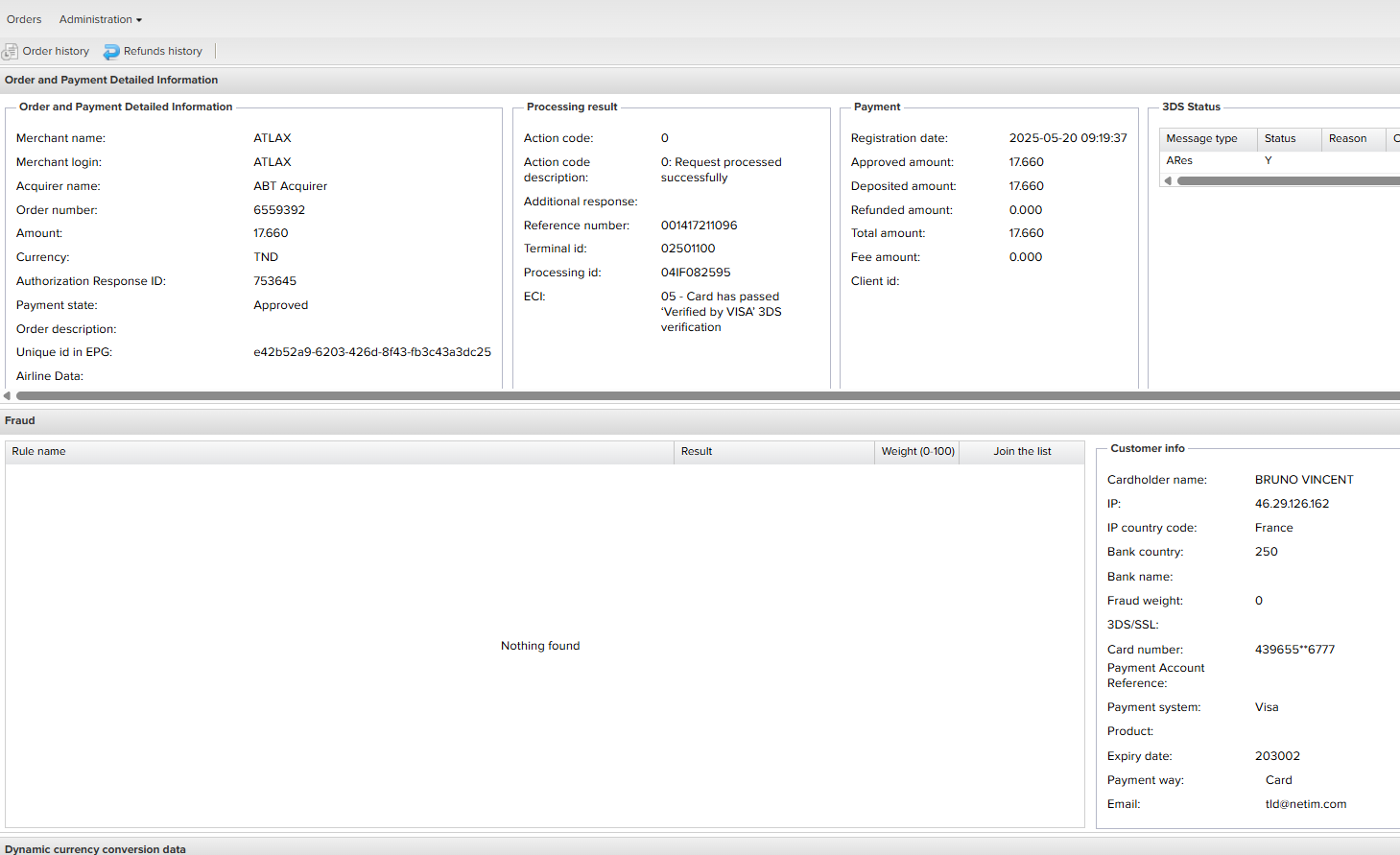Open Order history from the toolbar
1400x855 pixels.
pos(56,52)
